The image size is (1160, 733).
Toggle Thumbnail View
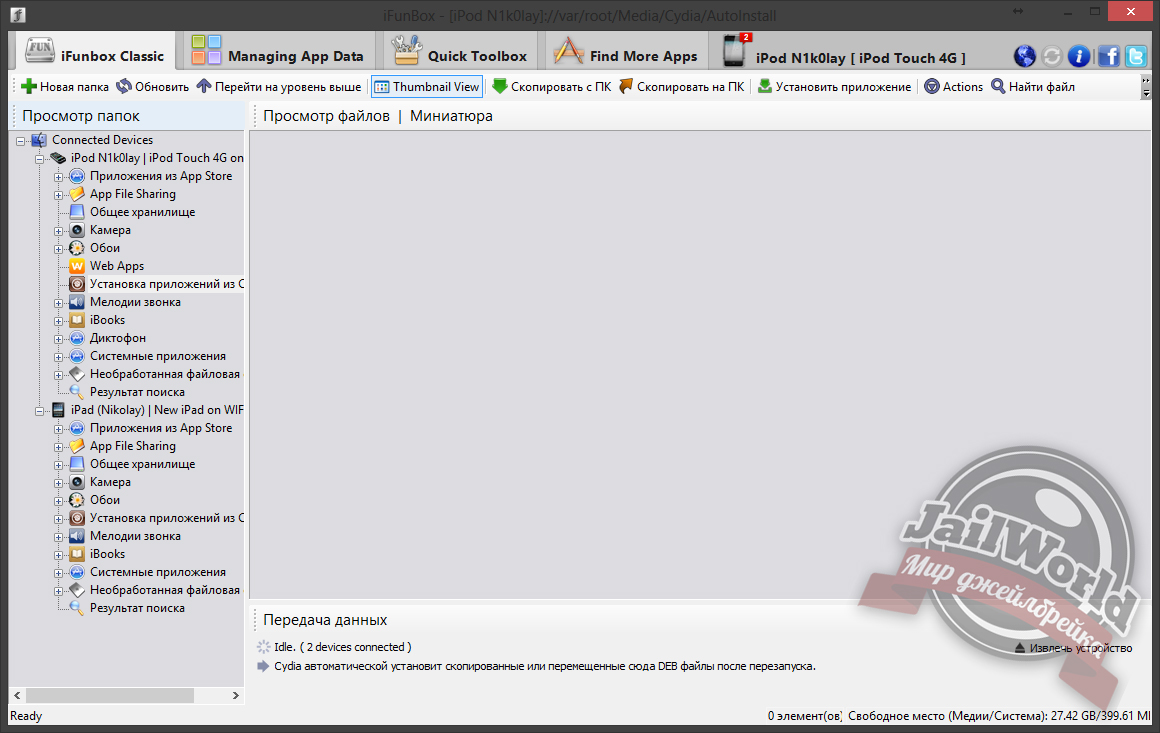427,87
